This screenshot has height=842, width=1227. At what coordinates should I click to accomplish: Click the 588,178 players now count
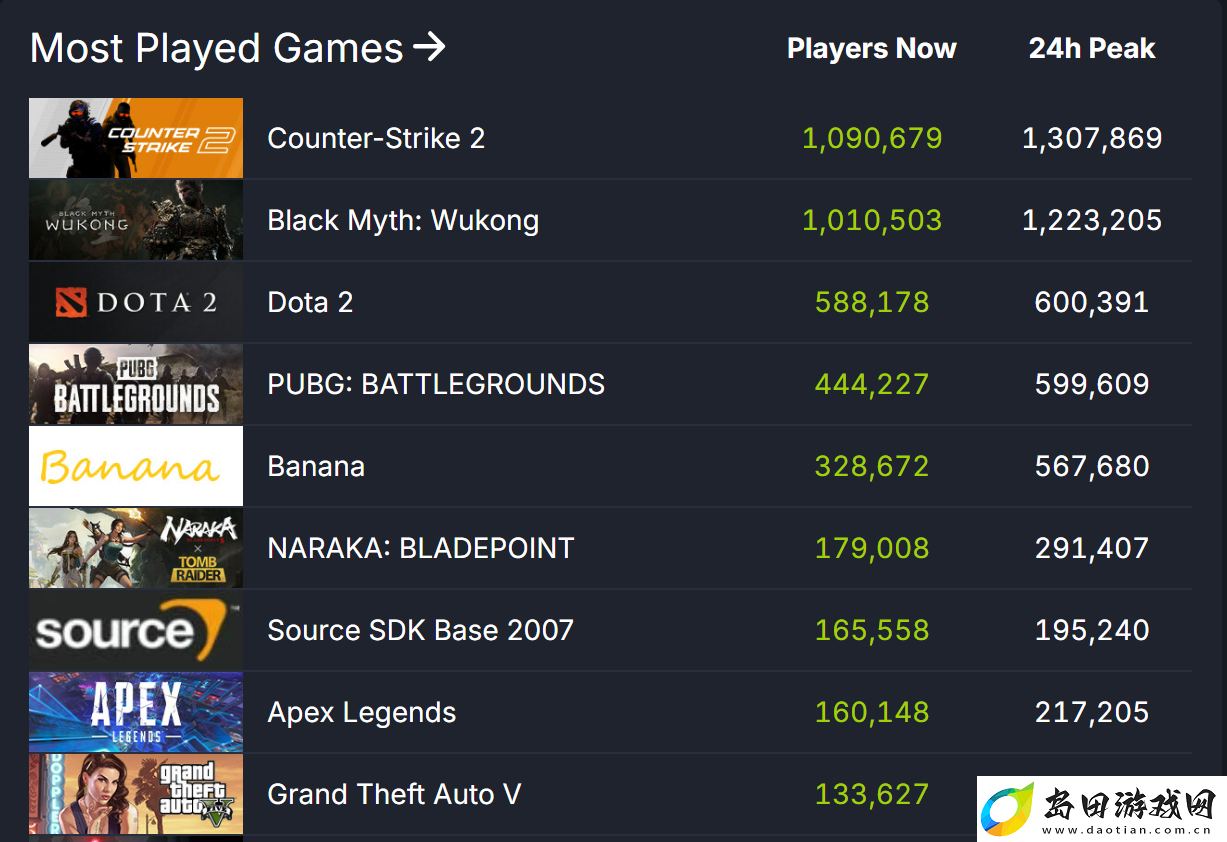click(x=872, y=302)
